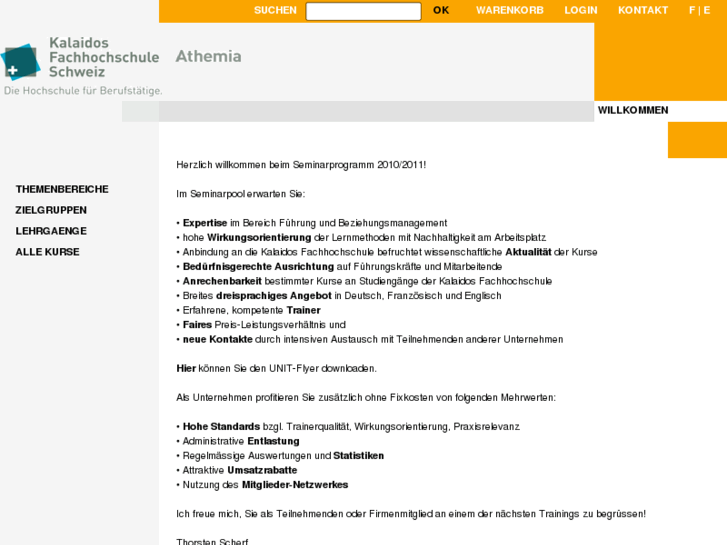Click the 'Im Seminarpool erwarten Sie:' line
Image resolution: width=727 pixels, height=545 pixels.
[x=241, y=194]
